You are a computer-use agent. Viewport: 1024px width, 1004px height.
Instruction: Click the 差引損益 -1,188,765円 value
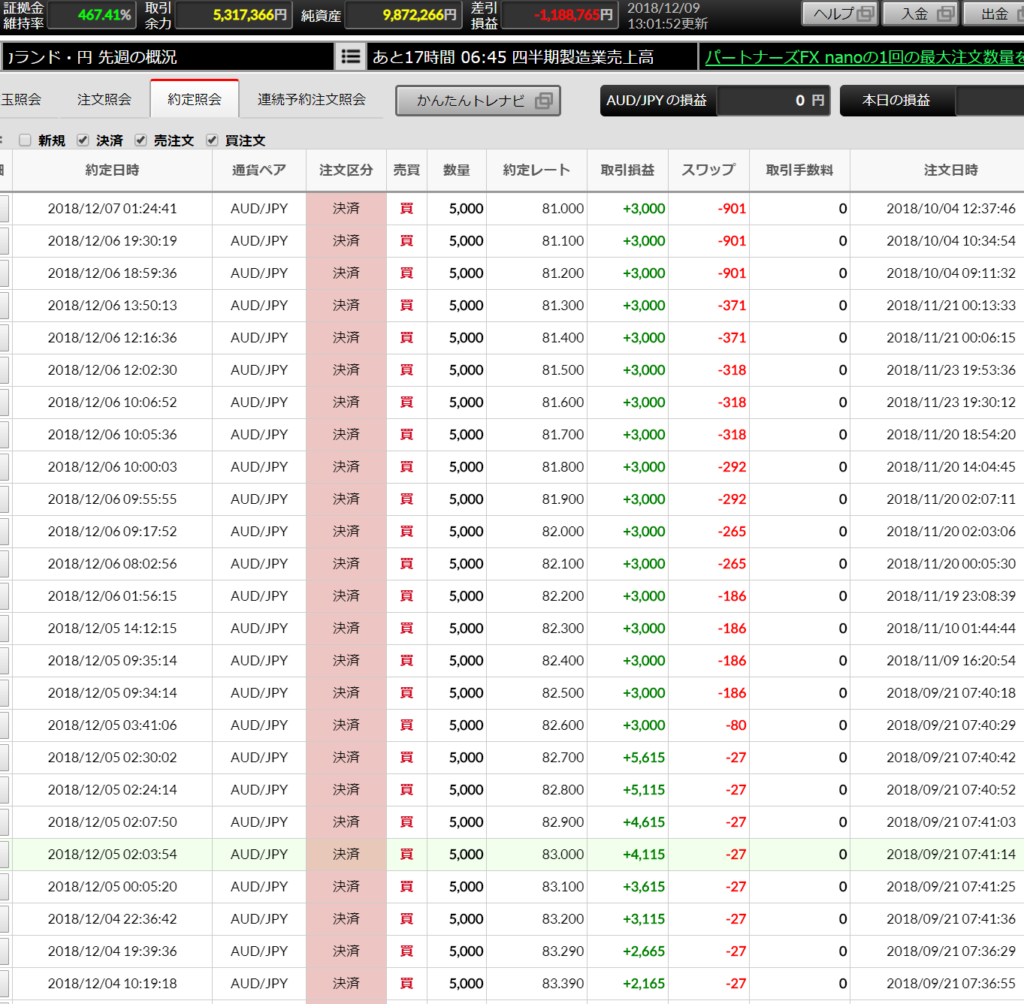(x=561, y=14)
